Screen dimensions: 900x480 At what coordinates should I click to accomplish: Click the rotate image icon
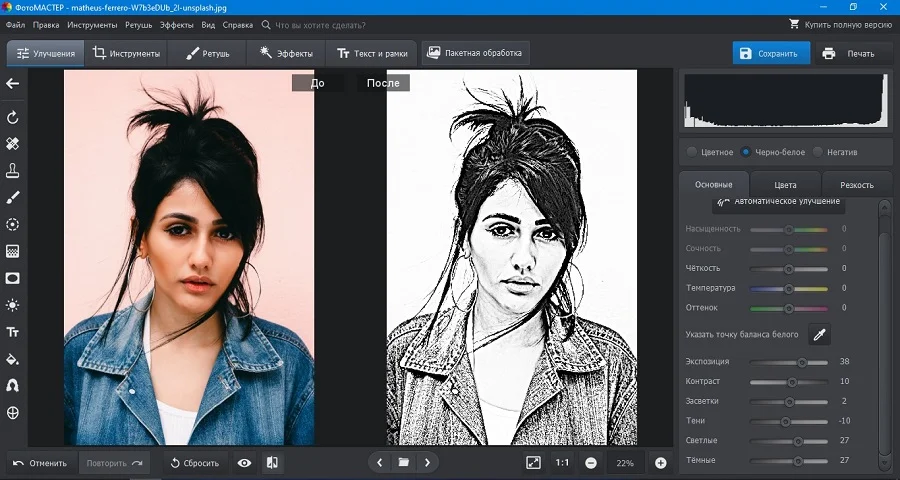(x=13, y=118)
